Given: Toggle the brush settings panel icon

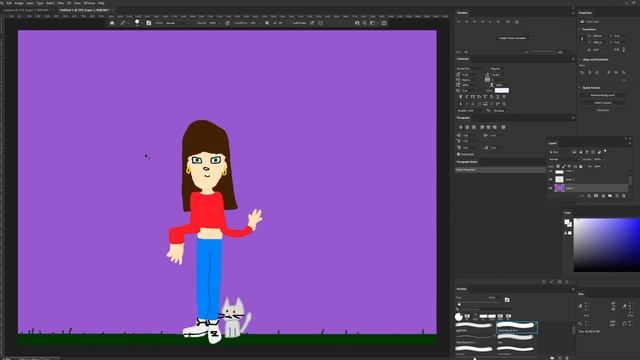Looking at the screenshot, I should click(x=149, y=23).
